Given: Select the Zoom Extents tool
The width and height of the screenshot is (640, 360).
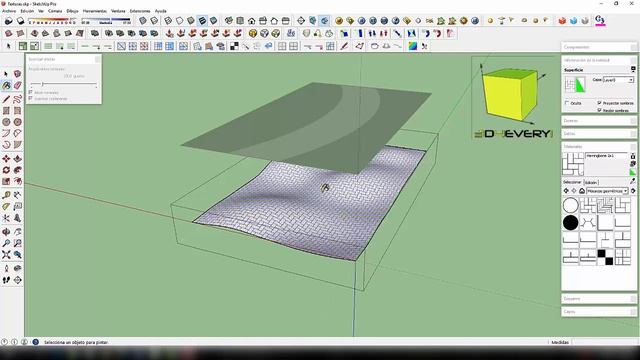Looking at the screenshot, I should [x=6, y=255].
